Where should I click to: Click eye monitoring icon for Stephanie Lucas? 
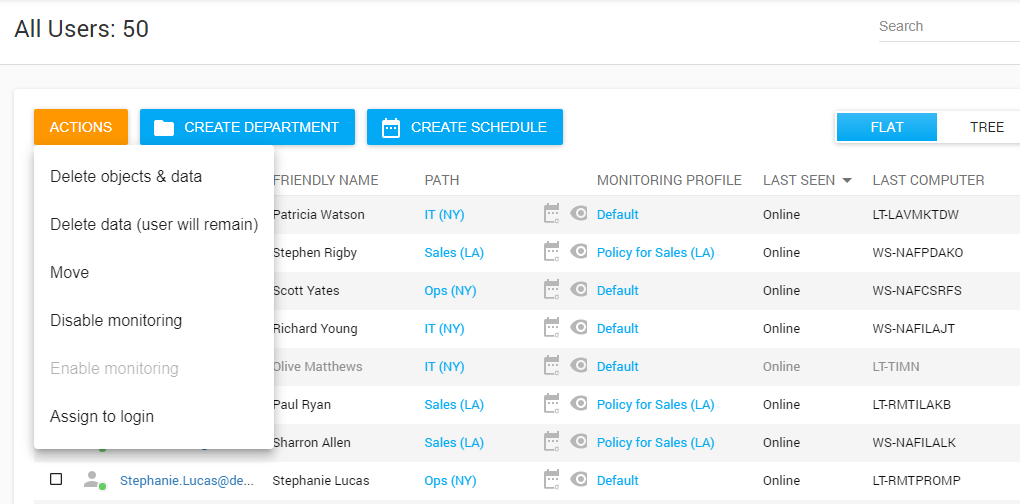tap(579, 479)
